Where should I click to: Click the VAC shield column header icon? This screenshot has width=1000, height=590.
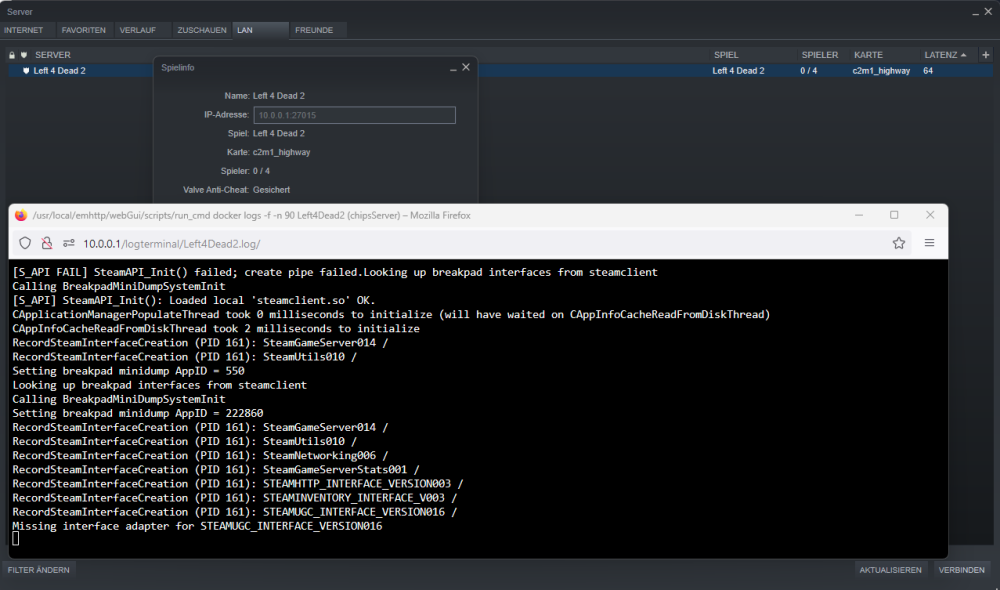click(24, 55)
